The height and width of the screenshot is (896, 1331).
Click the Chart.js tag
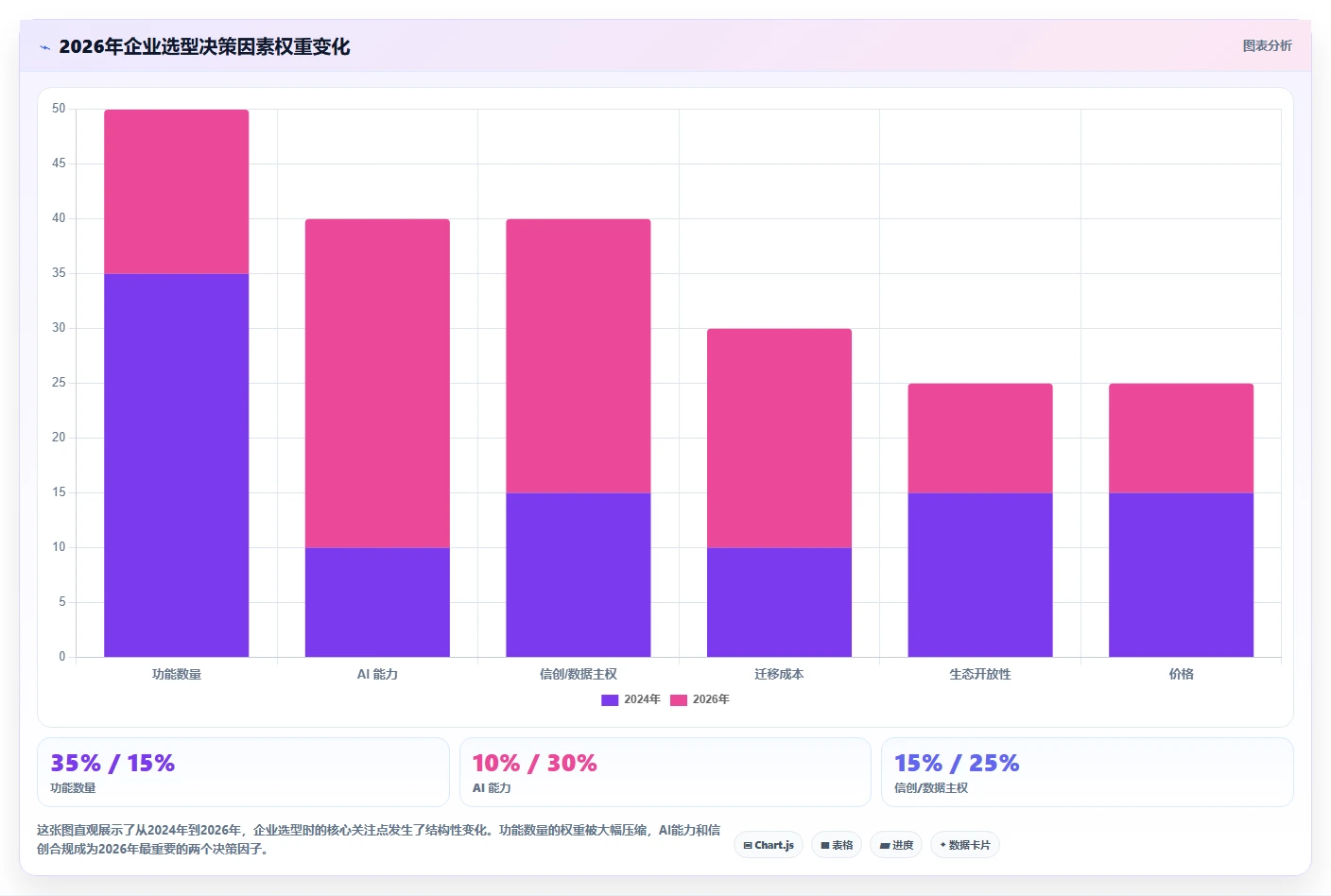tap(769, 845)
